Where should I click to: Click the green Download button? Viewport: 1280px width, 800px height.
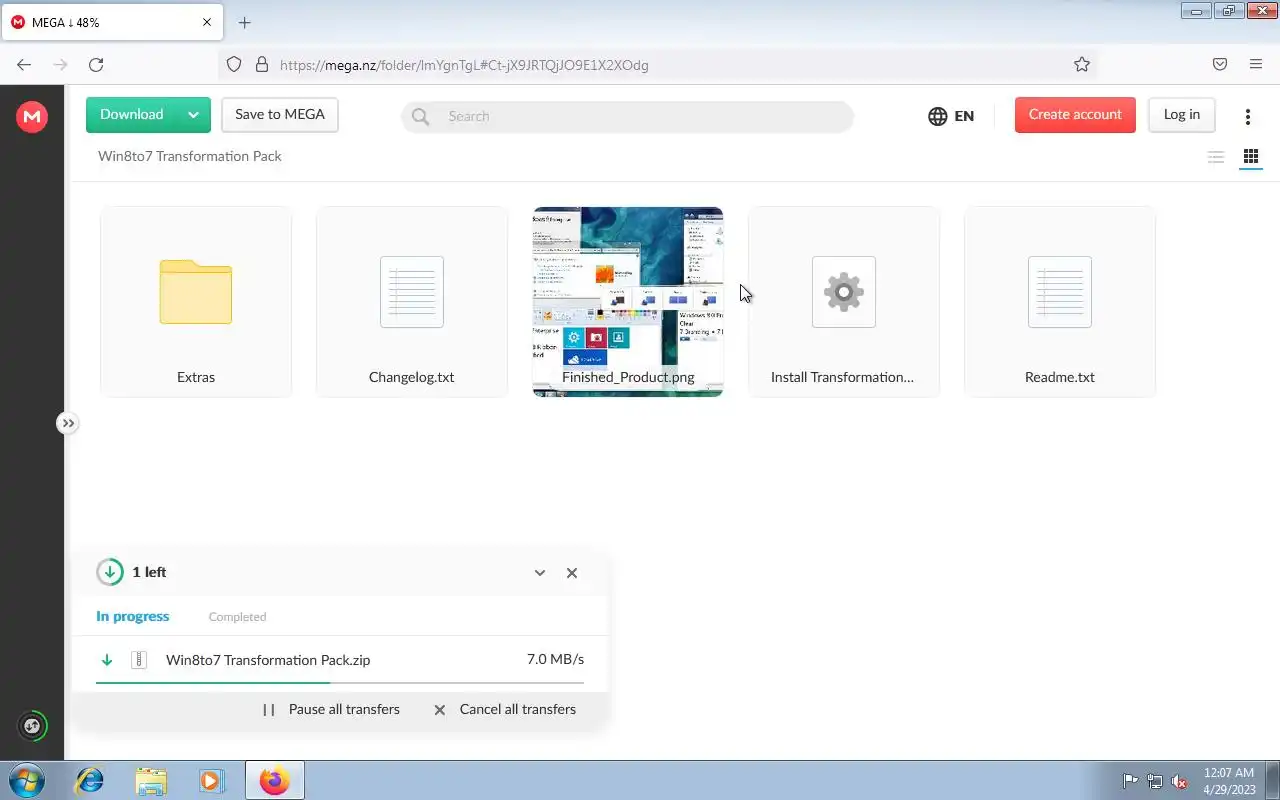132,115
